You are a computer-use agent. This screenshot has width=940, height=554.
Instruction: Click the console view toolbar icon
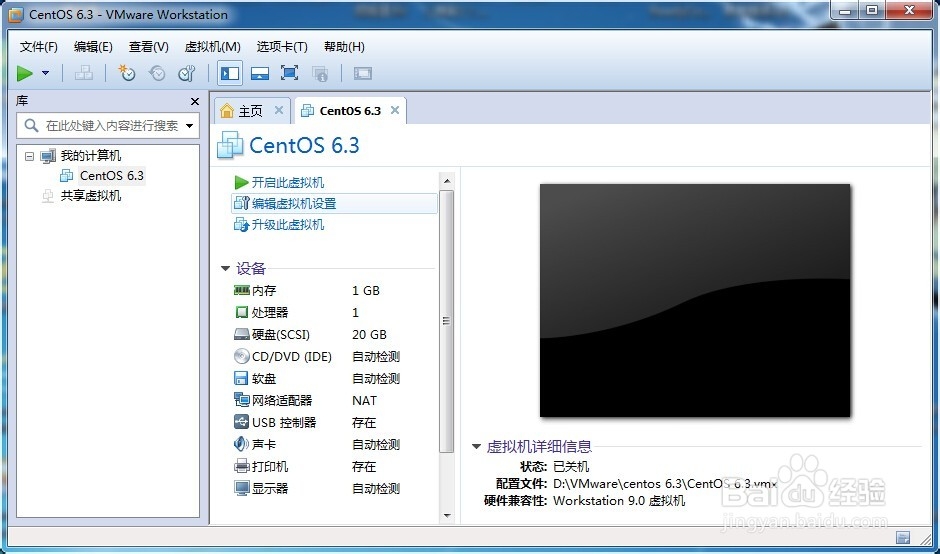coord(363,74)
